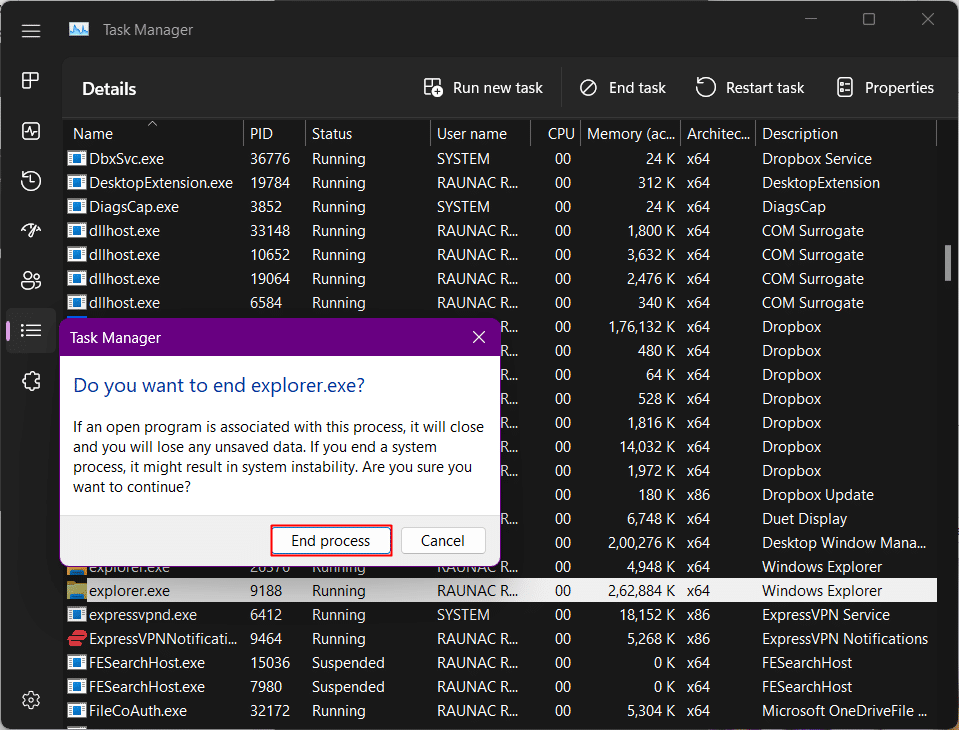Viewport: 959px width, 730px height.
Task: Click Cancel in the dialog
Action: point(443,540)
